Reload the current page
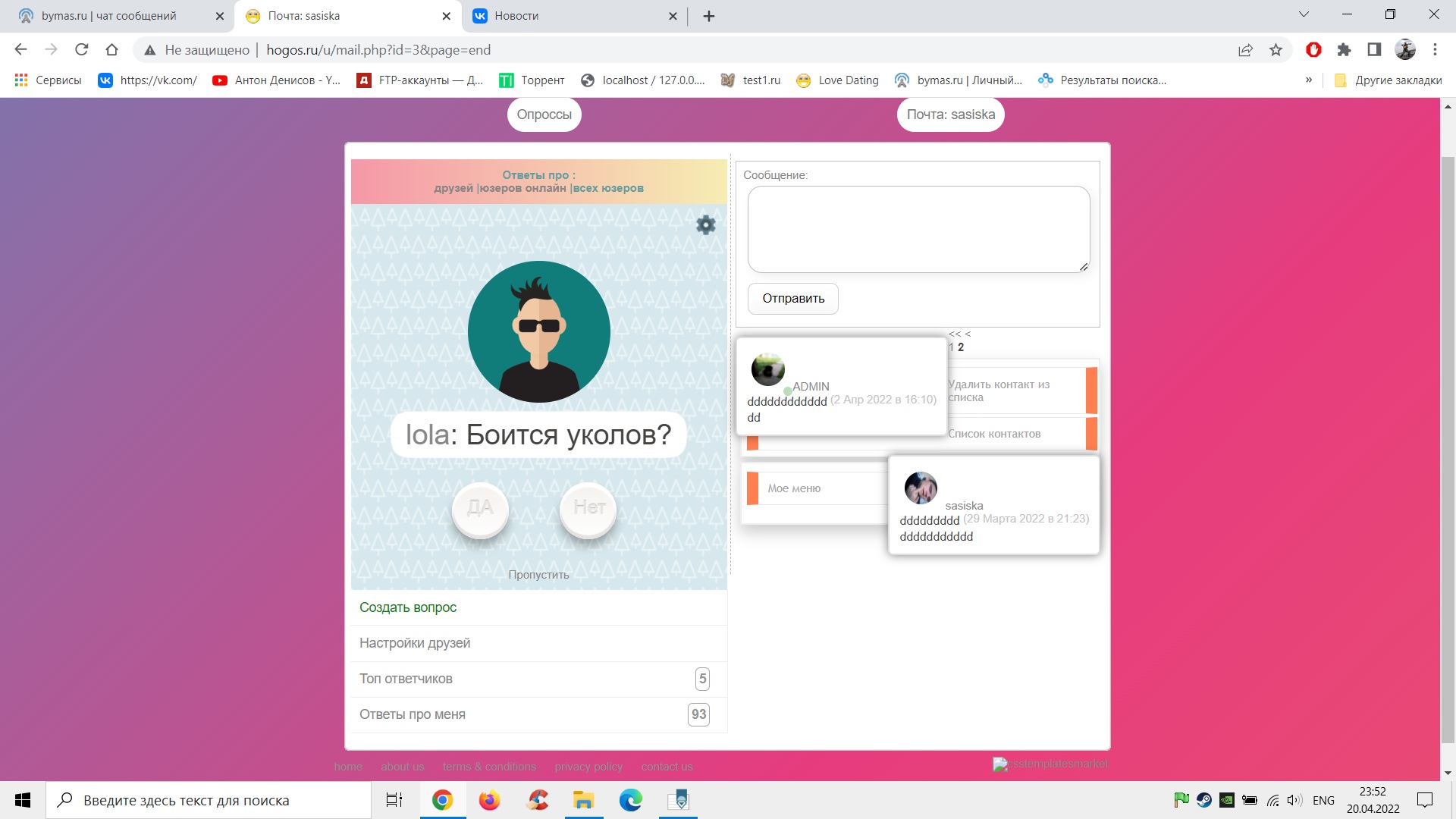Screen dimensions: 1456x819 click(82, 50)
